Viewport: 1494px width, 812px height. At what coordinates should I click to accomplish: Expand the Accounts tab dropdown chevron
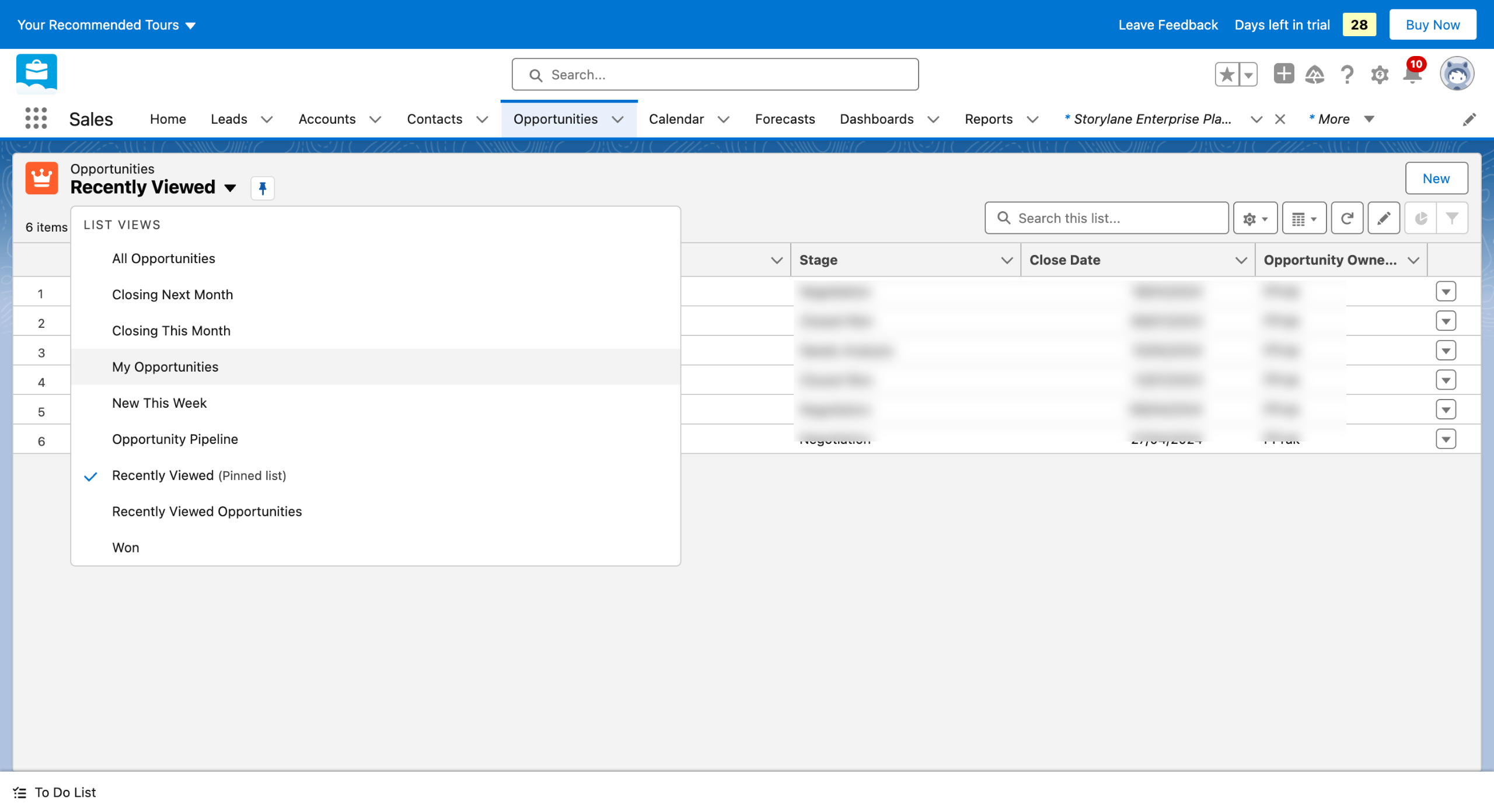(375, 120)
